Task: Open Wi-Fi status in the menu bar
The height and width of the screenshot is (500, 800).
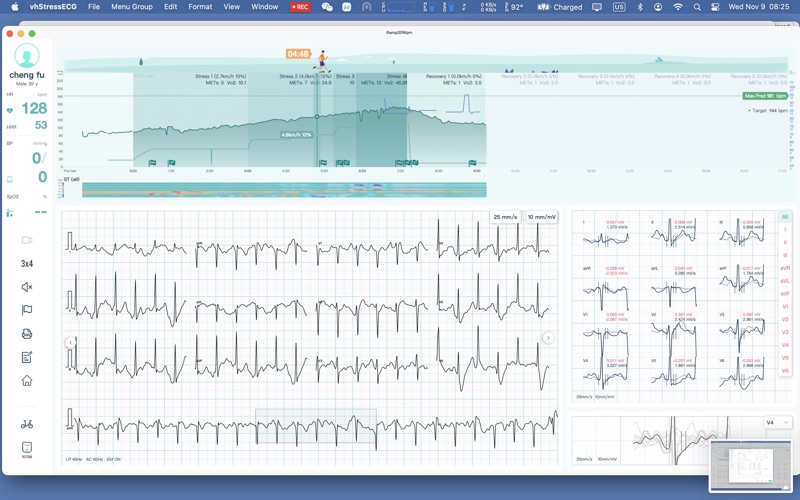Action: pyautogui.click(x=678, y=7)
